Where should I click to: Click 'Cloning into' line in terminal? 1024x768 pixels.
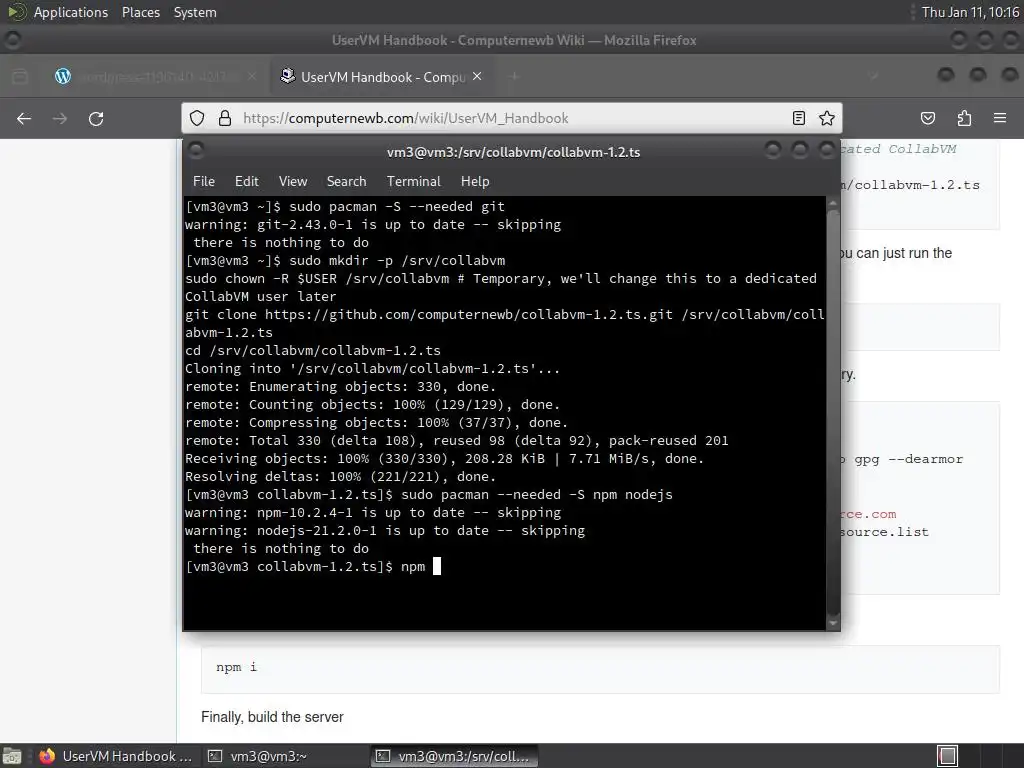pyautogui.click(x=372, y=368)
